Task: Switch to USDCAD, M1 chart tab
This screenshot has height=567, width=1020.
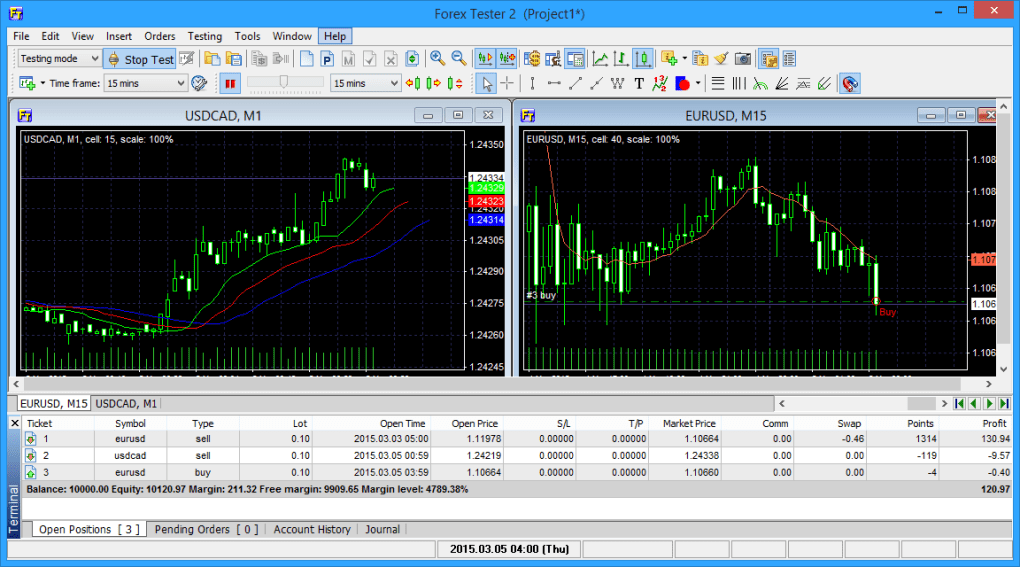Action: (x=126, y=403)
